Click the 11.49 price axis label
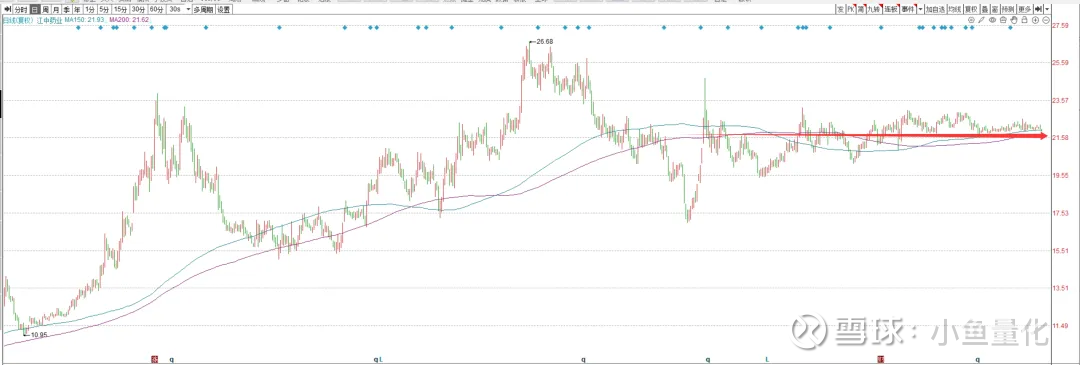The height and width of the screenshot is (365, 1080). pos(1059,325)
